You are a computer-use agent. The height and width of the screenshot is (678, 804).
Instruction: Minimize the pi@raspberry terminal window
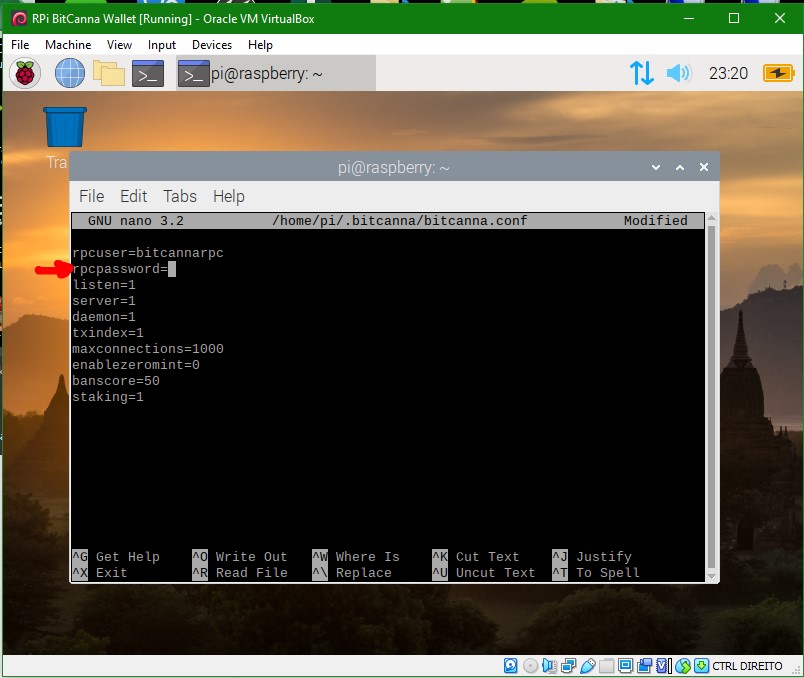pos(656,167)
